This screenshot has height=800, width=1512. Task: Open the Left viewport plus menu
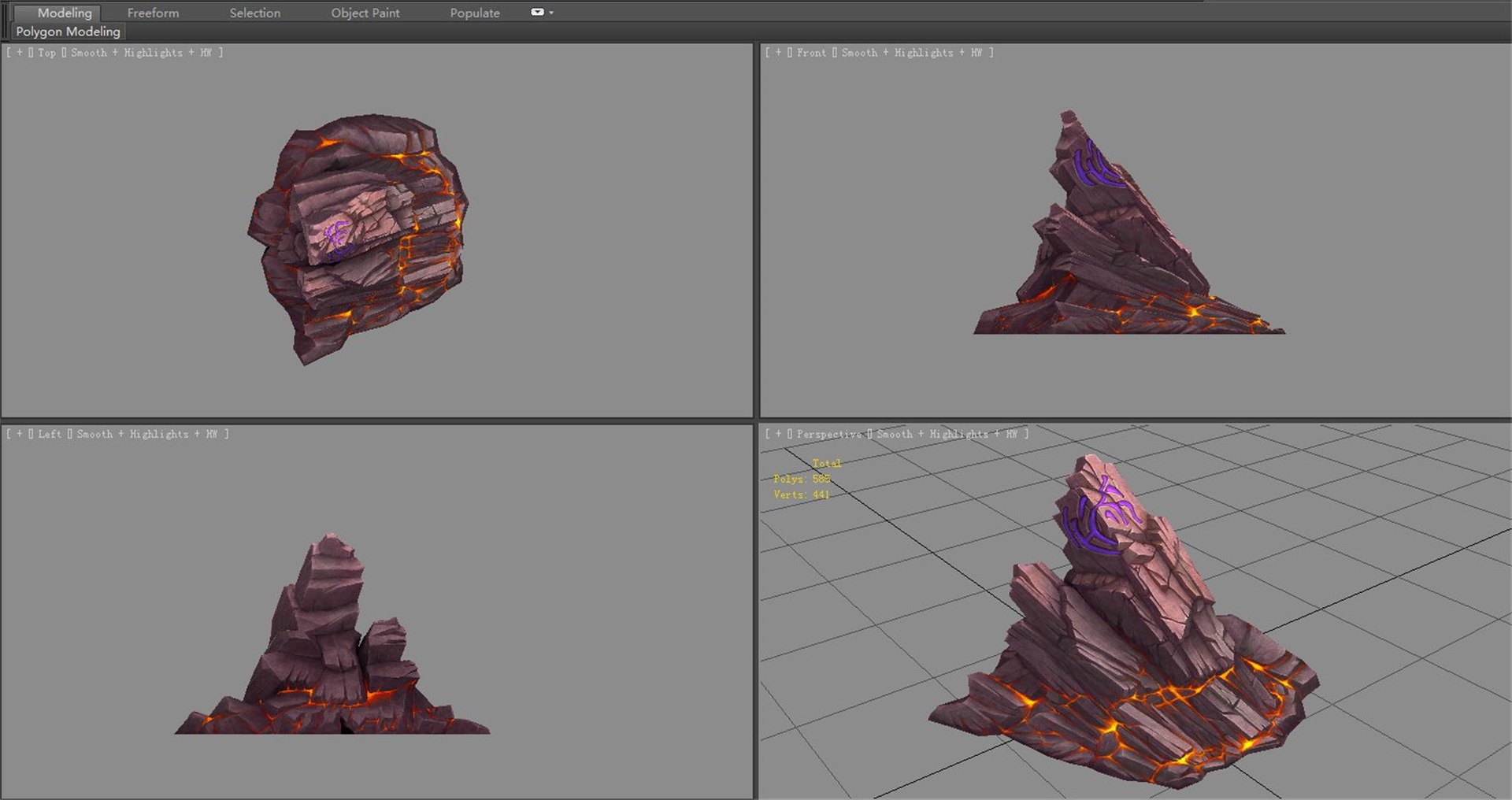(20, 434)
